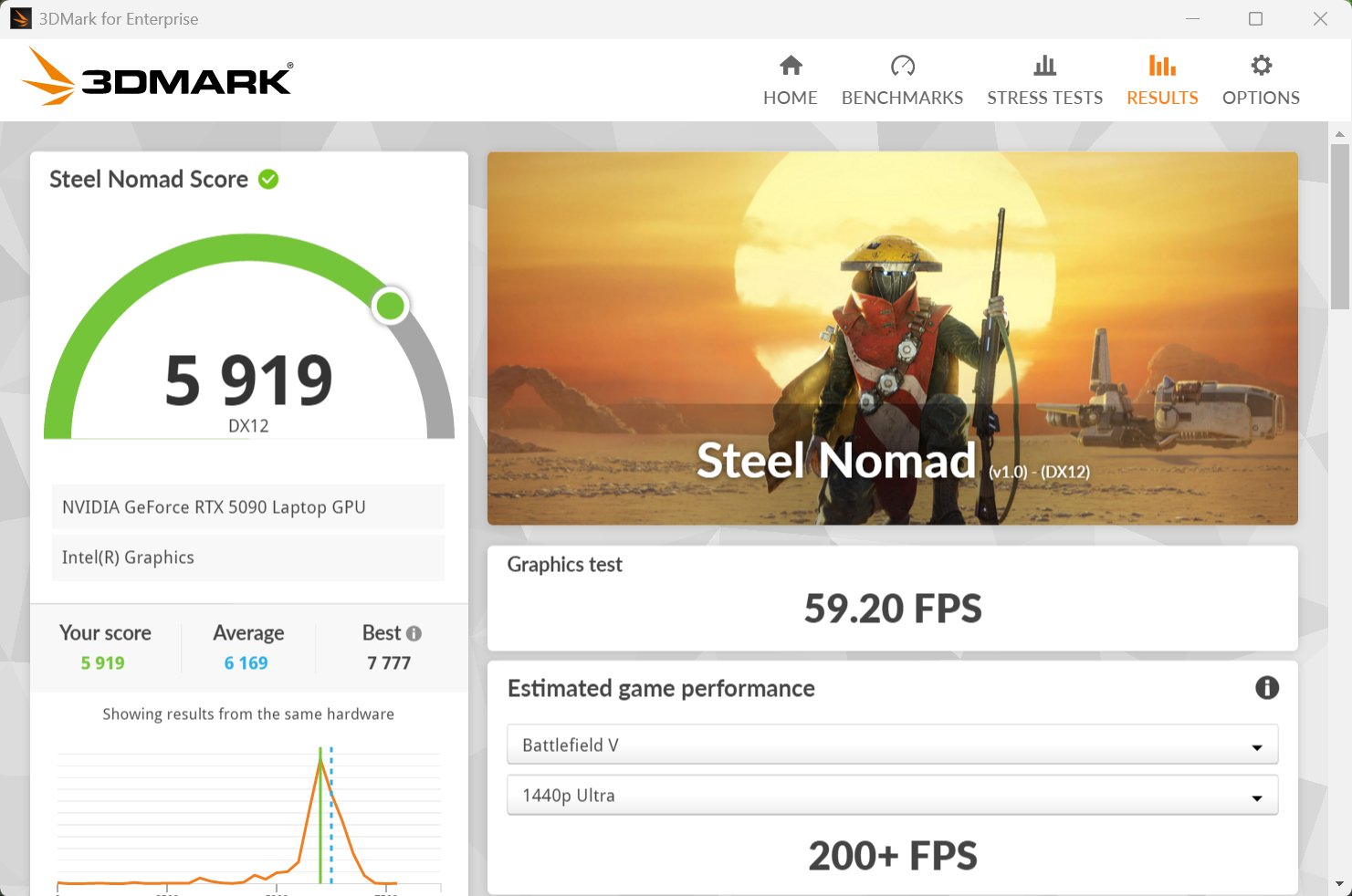Click the green checkmark beside Steel Nomad Score
Image resolution: width=1352 pixels, height=896 pixels.
(267, 179)
